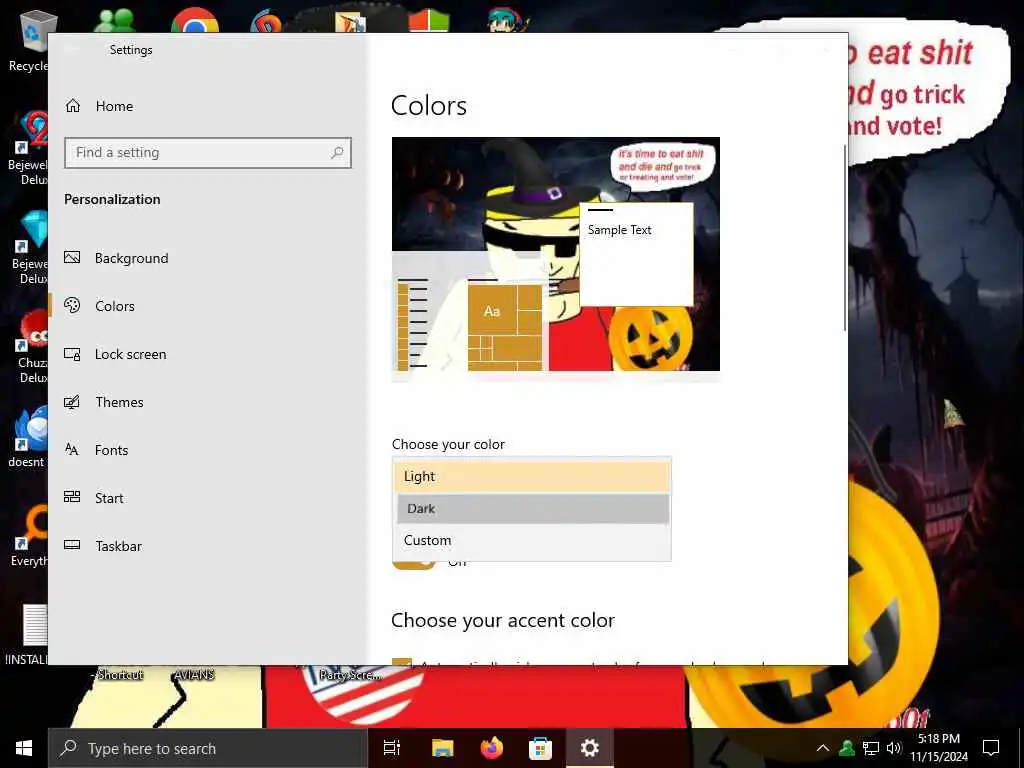This screenshot has height=768, width=1024.
Task: Open the Themes page
Action: click(x=119, y=402)
